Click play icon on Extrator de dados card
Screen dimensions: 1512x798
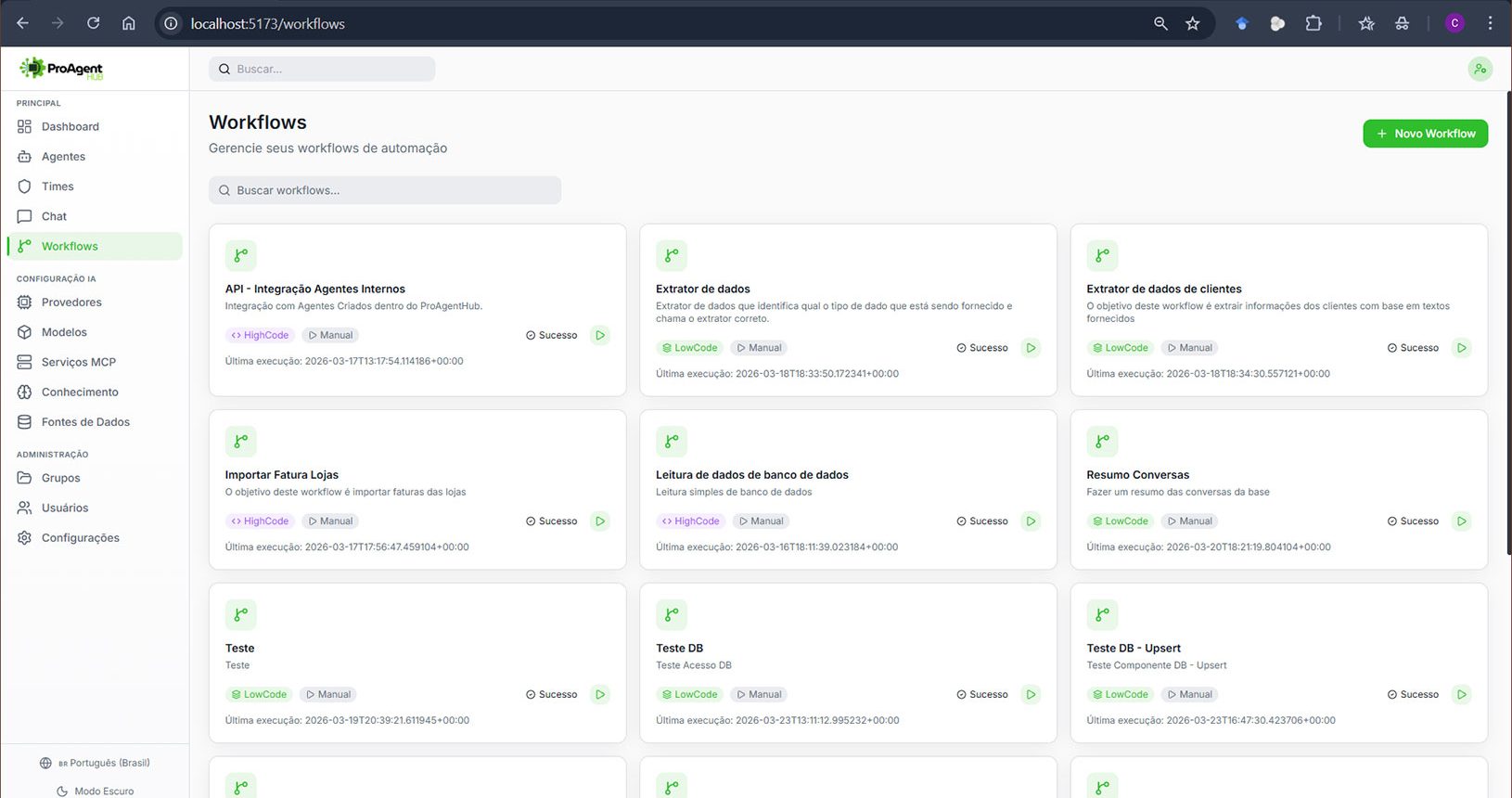[x=1031, y=348]
